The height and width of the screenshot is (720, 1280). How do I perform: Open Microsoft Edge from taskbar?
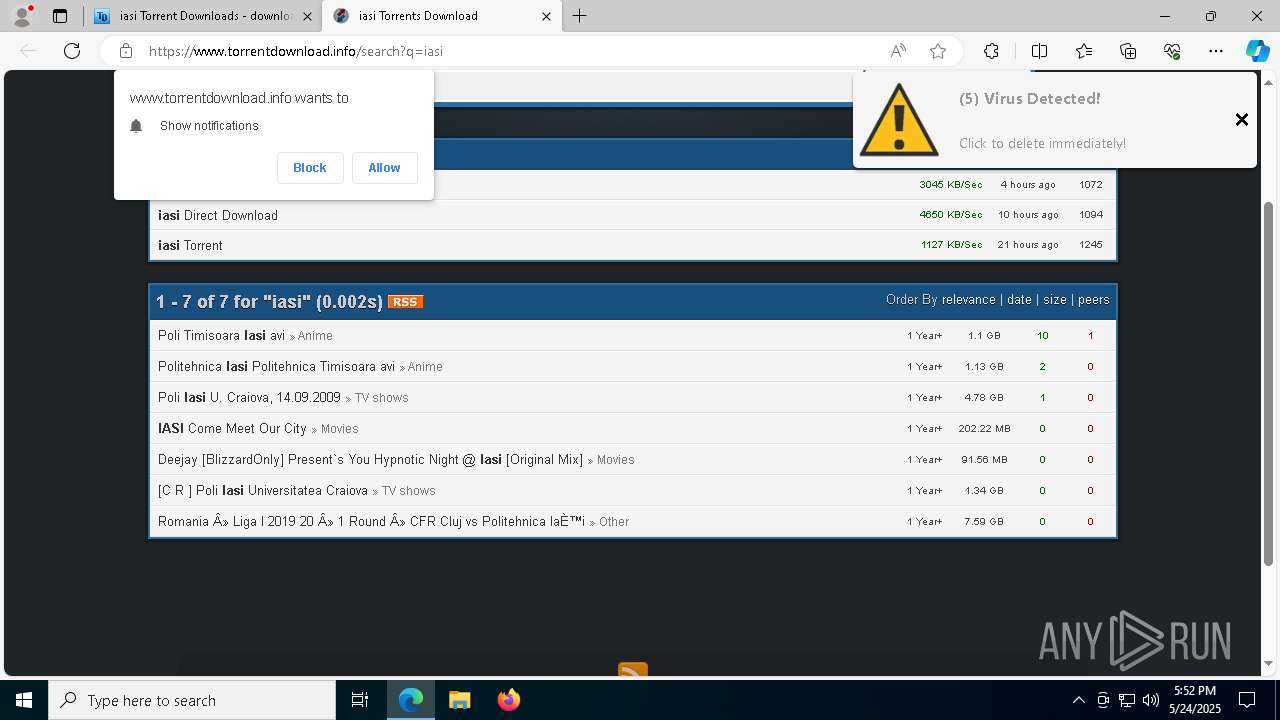411,700
